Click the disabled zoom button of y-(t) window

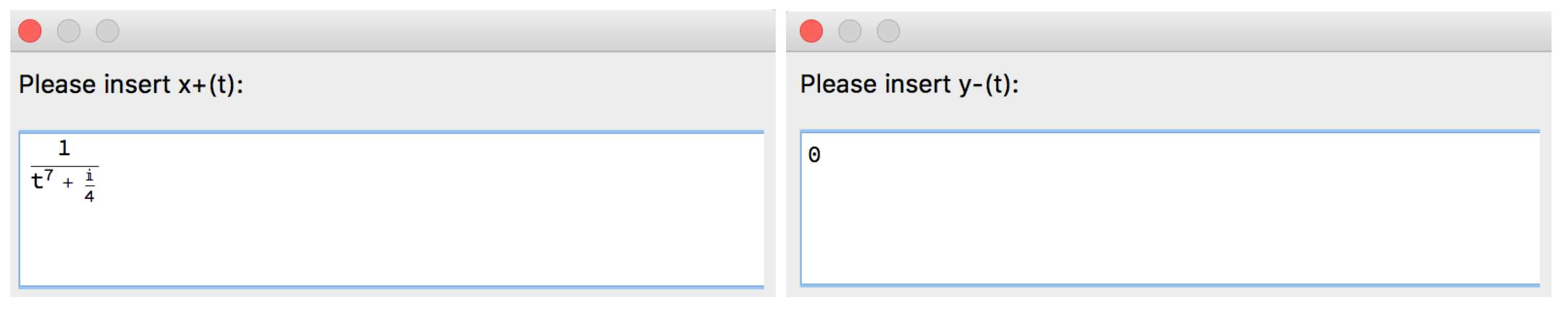(888, 31)
